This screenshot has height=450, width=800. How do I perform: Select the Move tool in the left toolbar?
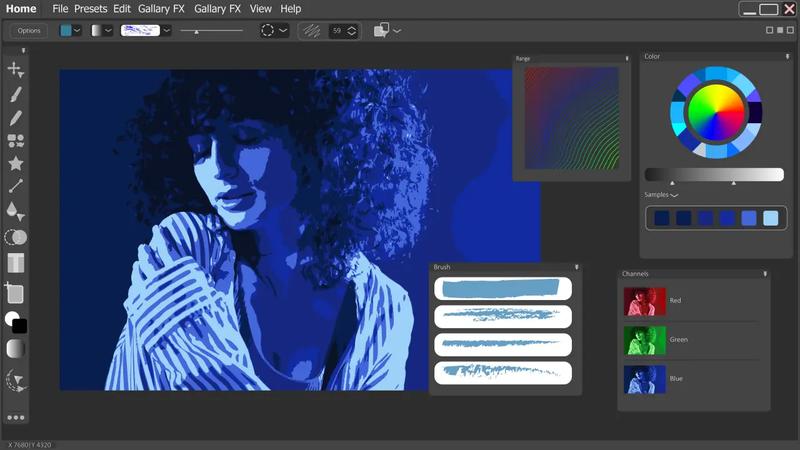click(x=15, y=69)
